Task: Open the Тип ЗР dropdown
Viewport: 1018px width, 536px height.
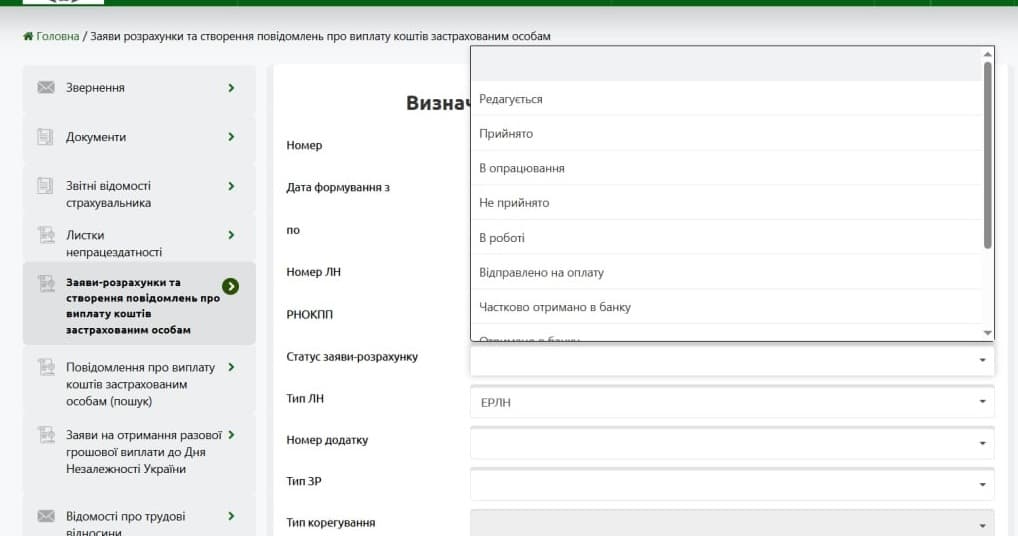Action: point(732,485)
